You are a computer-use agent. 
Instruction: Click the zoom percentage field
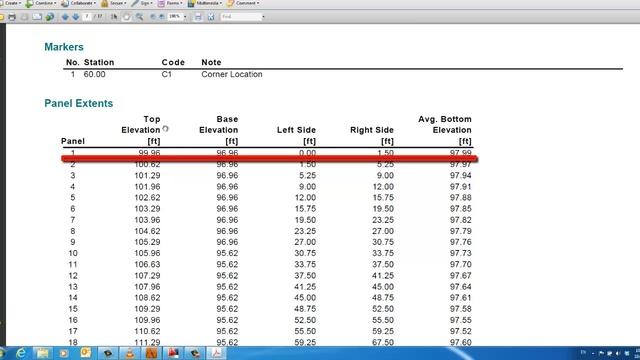(x=175, y=16)
